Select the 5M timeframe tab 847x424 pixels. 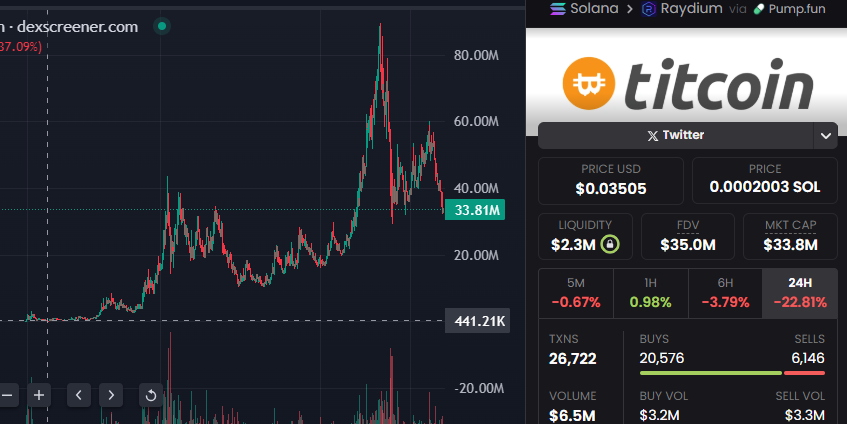576,293
